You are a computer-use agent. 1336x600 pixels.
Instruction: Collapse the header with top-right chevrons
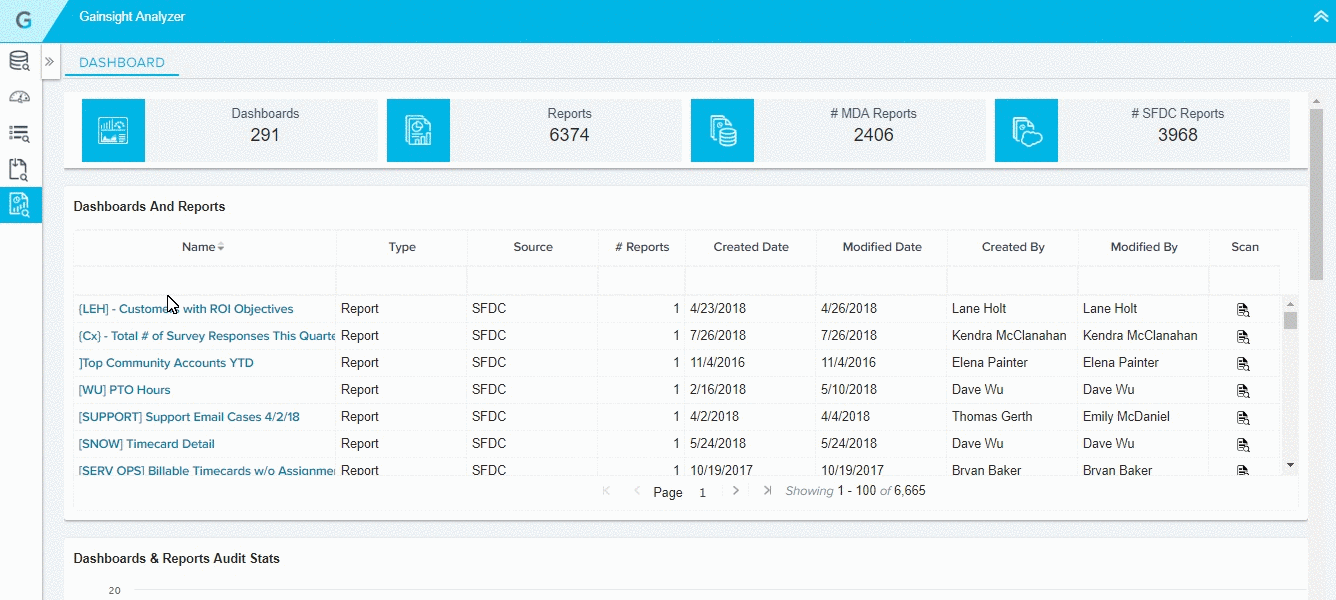1319,17
